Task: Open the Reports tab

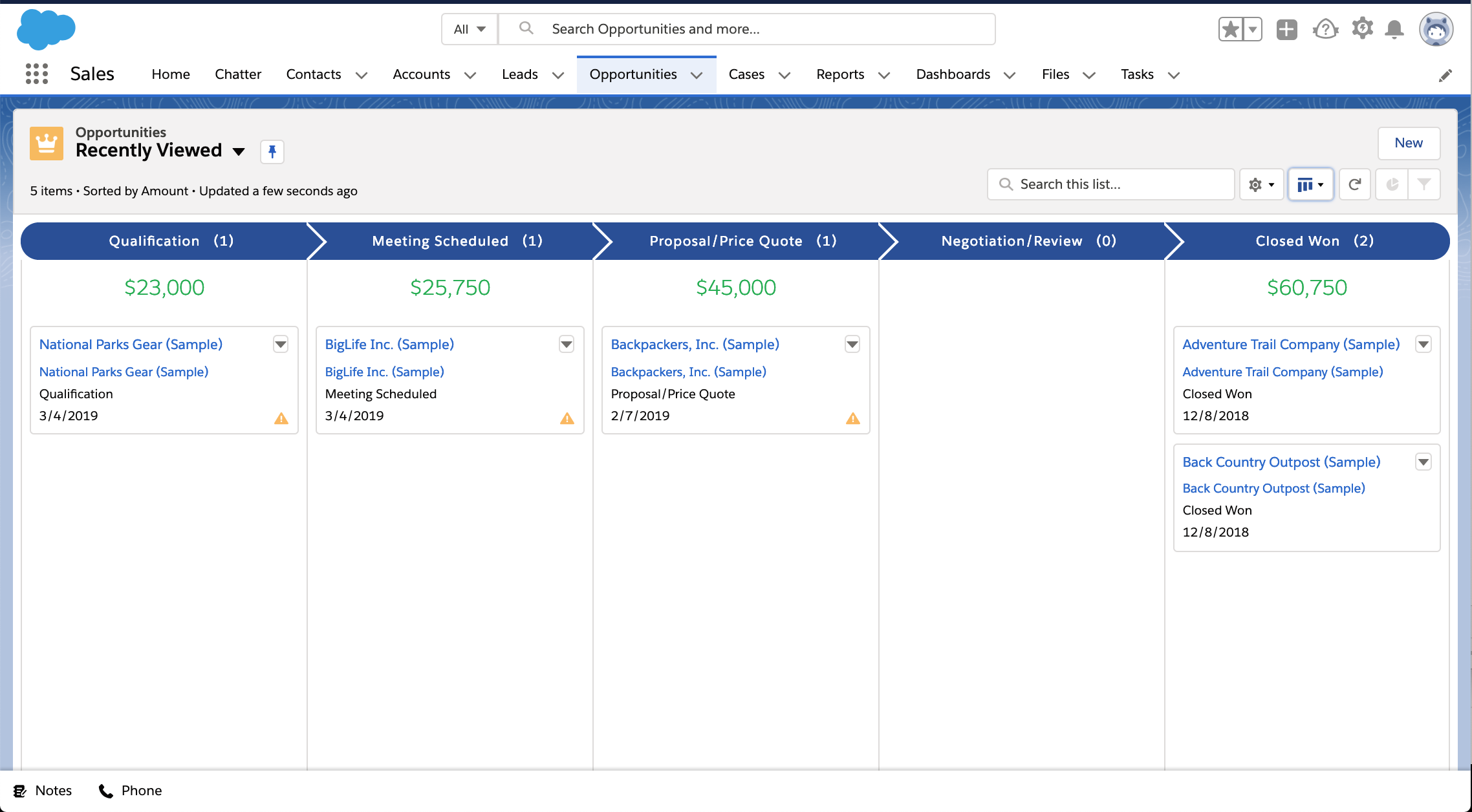Action: pyautogui.click(x=841, y=74)
